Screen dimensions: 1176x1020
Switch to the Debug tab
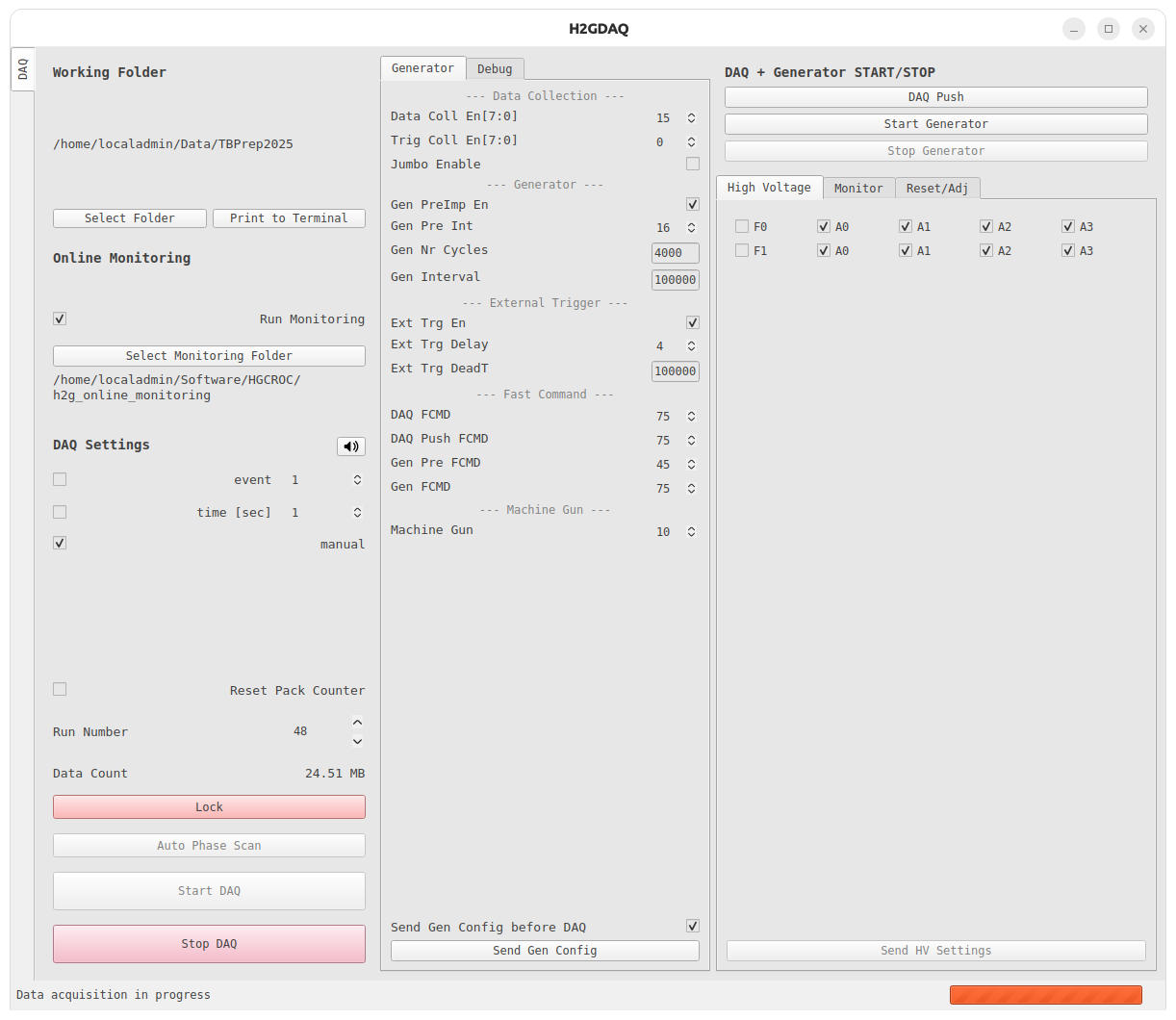495,68
